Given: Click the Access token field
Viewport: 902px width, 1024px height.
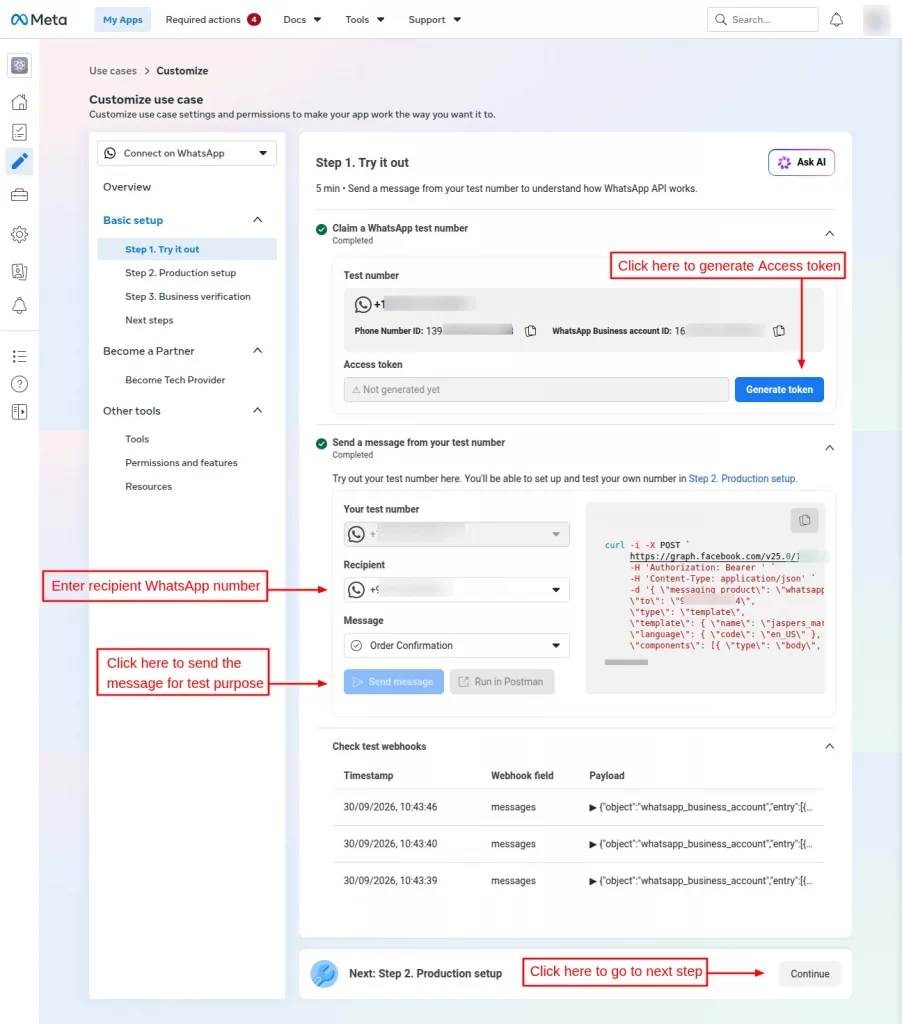Looking at the screenshot, I should coord(536,389).
